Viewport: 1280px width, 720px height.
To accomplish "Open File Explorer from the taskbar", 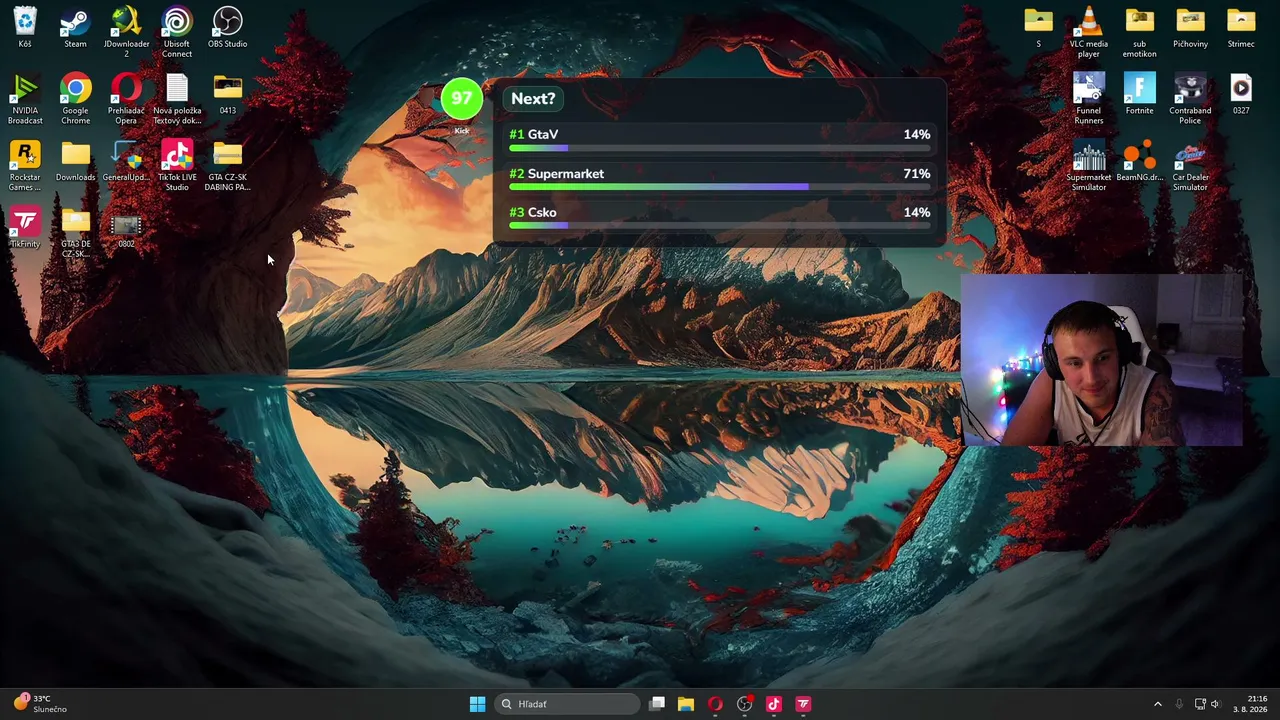I will pyautogui.click(x=686, y=704).
